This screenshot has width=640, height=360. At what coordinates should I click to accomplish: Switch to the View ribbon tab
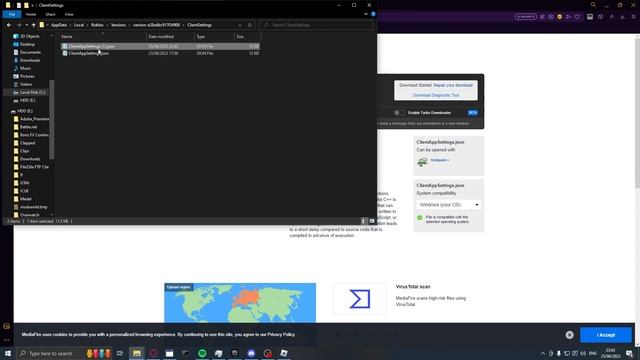(69, 14)
